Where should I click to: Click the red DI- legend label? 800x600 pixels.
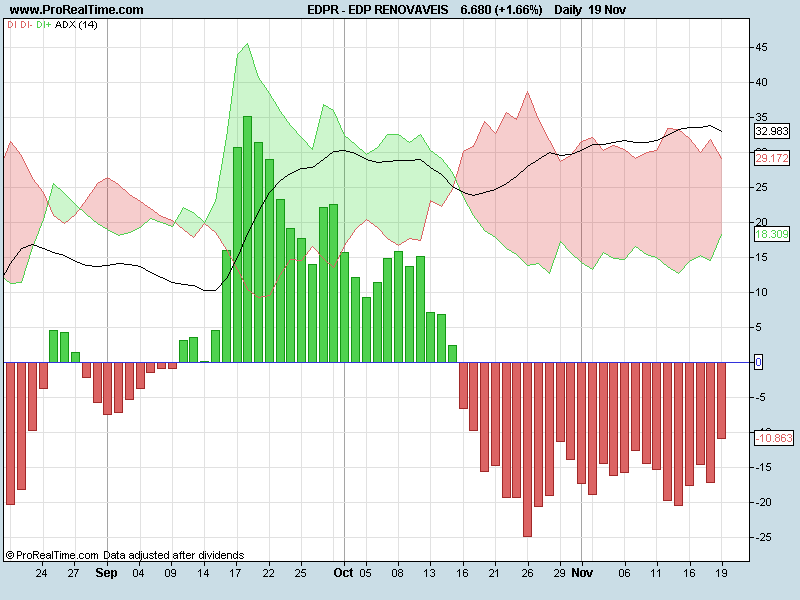[27, 24]
